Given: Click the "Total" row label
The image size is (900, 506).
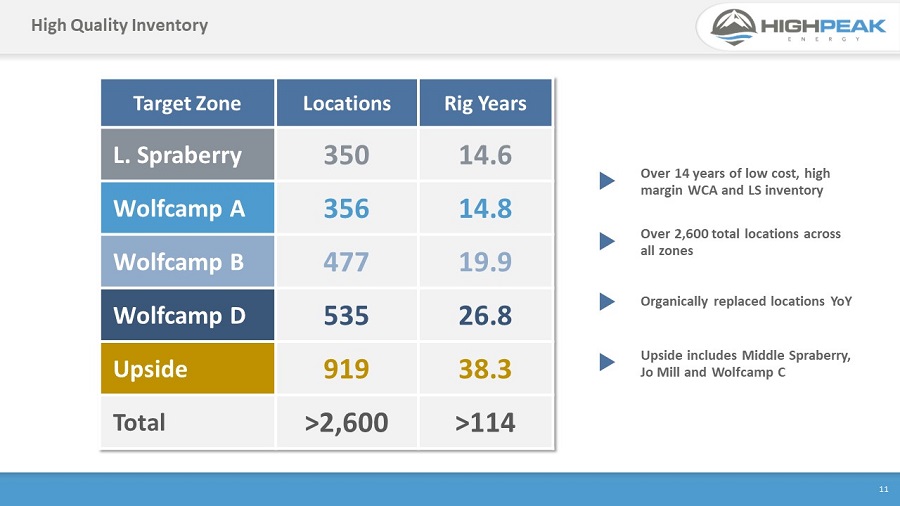Looking at the screenshot, I should tap(187, 422).
